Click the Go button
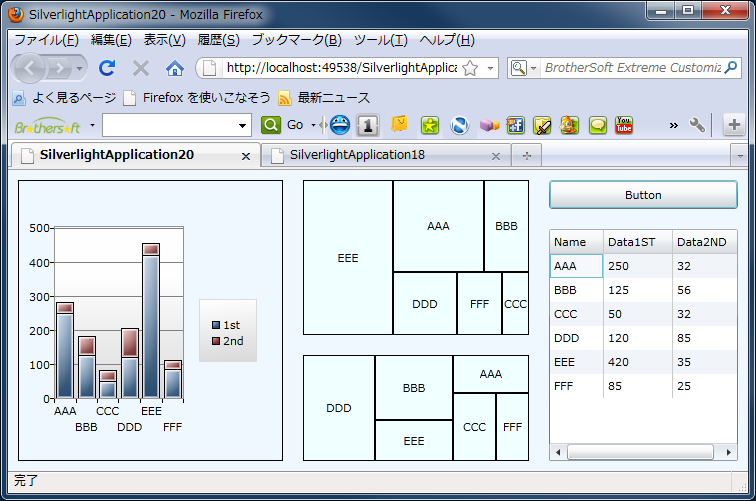Screen dimensions: 756x501 (x=295, y=125)
